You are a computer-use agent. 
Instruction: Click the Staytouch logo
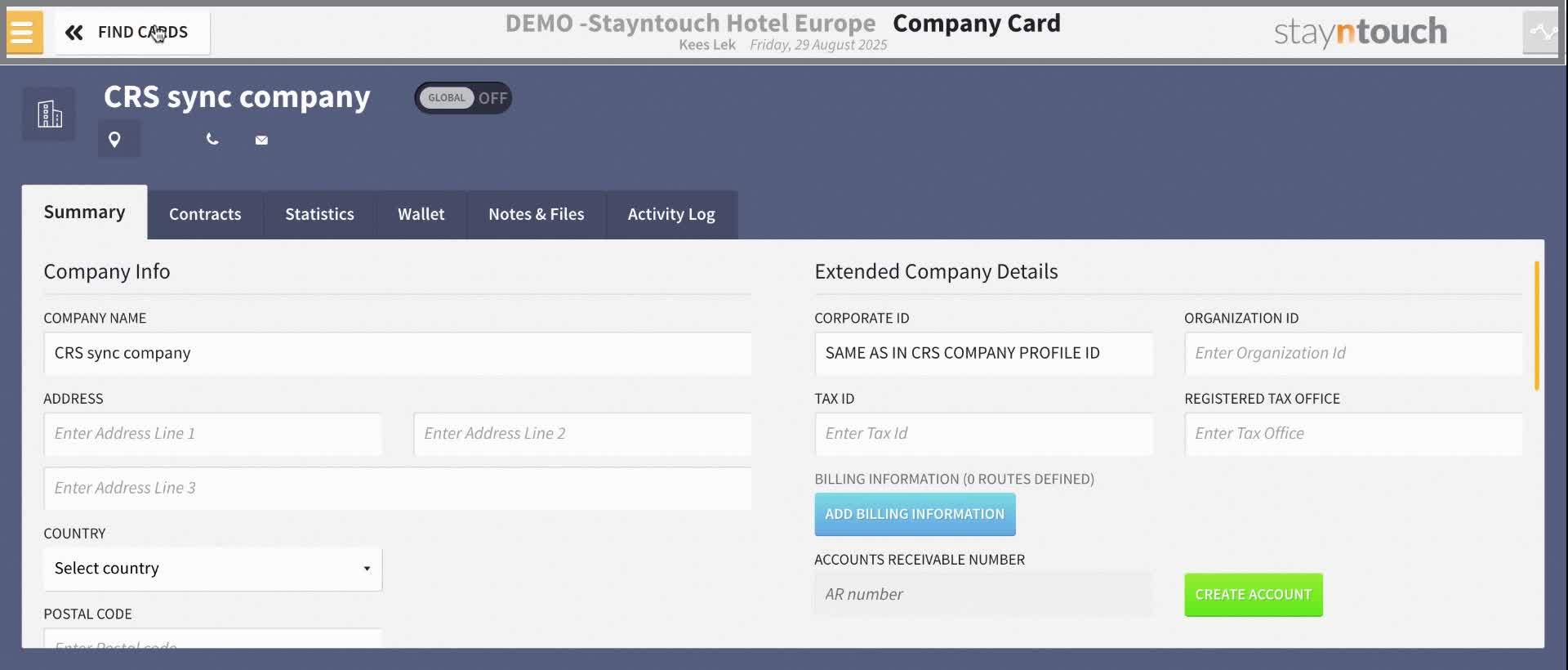(1361, 32)
